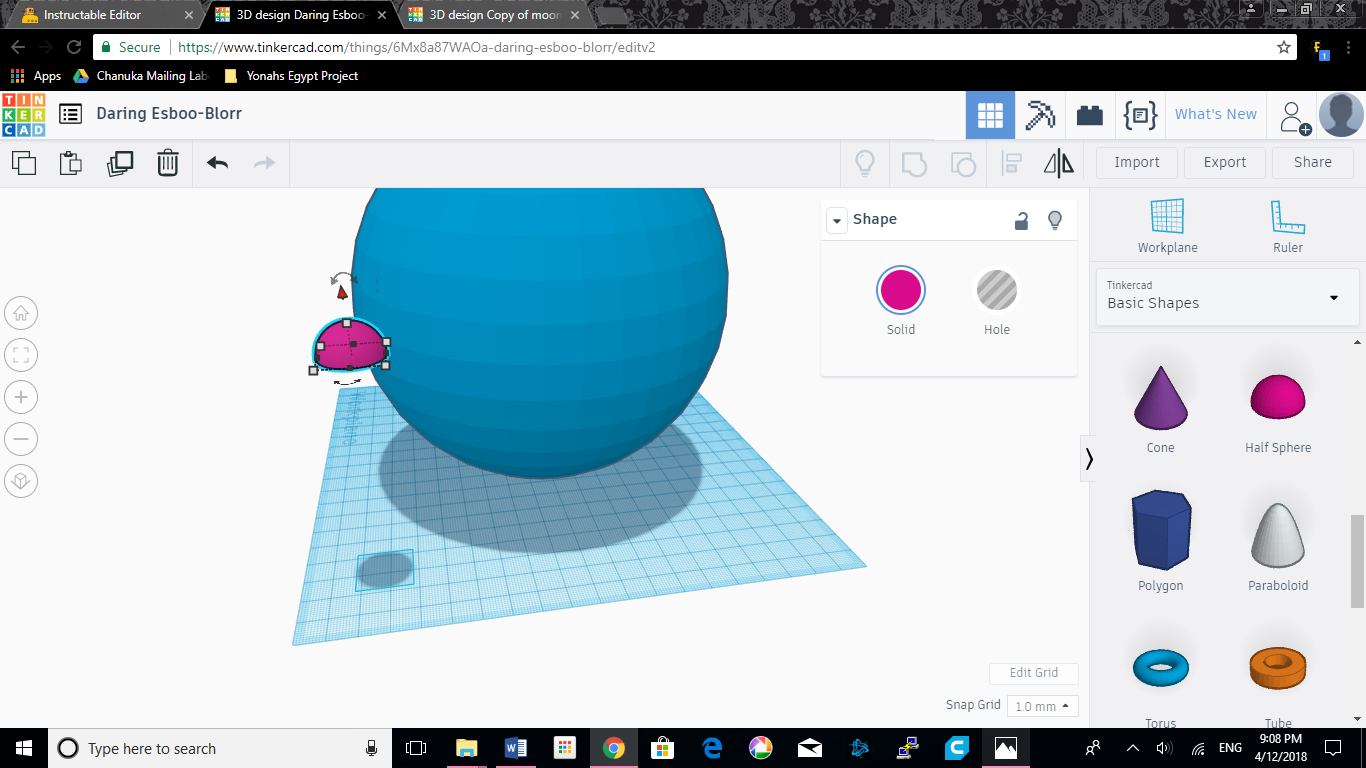This screenshot has height=768, width=1366.
Task: Open Word from the taskbar
Action: [x=515, y=748]
